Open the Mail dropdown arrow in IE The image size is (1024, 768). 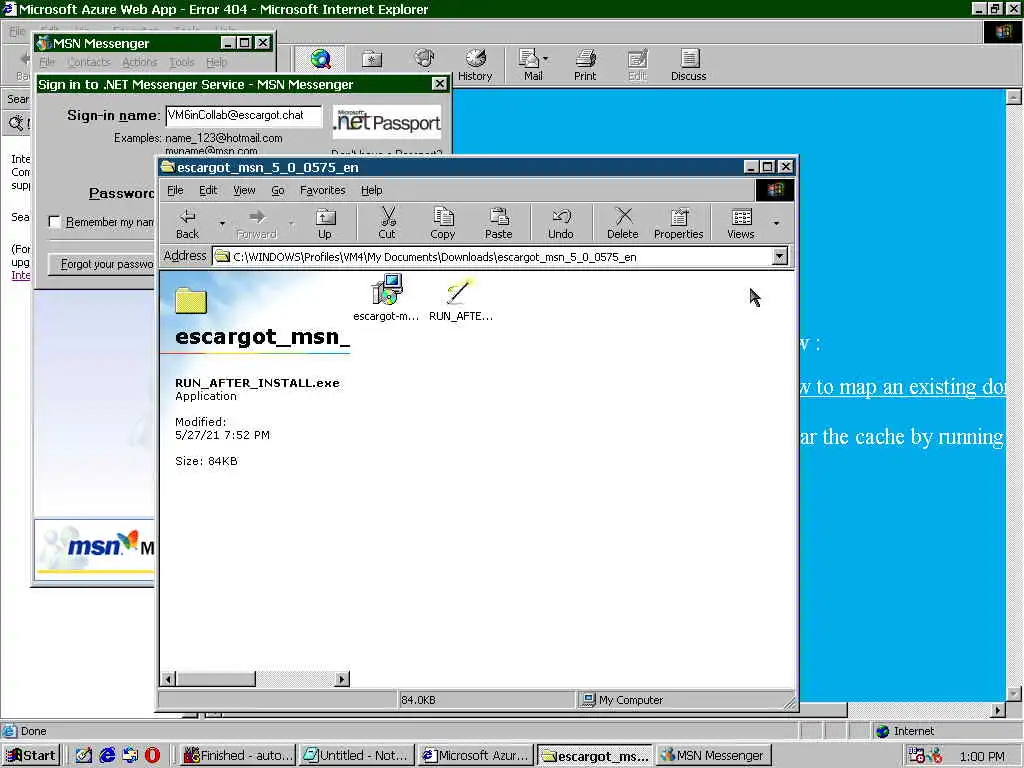point(546,59)
